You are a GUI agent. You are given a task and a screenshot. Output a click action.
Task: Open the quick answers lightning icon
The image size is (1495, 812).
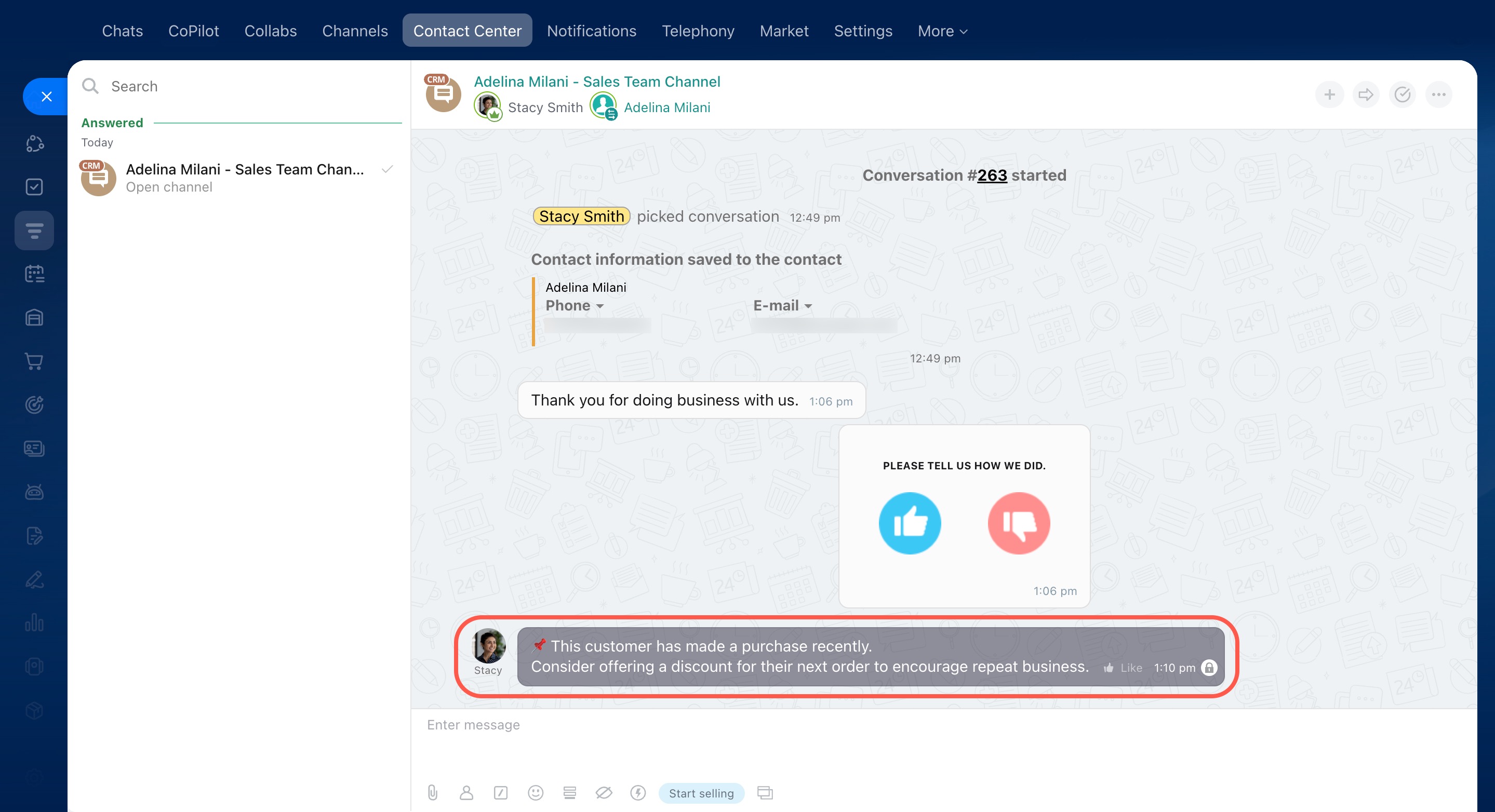click(x=638, y=792)
